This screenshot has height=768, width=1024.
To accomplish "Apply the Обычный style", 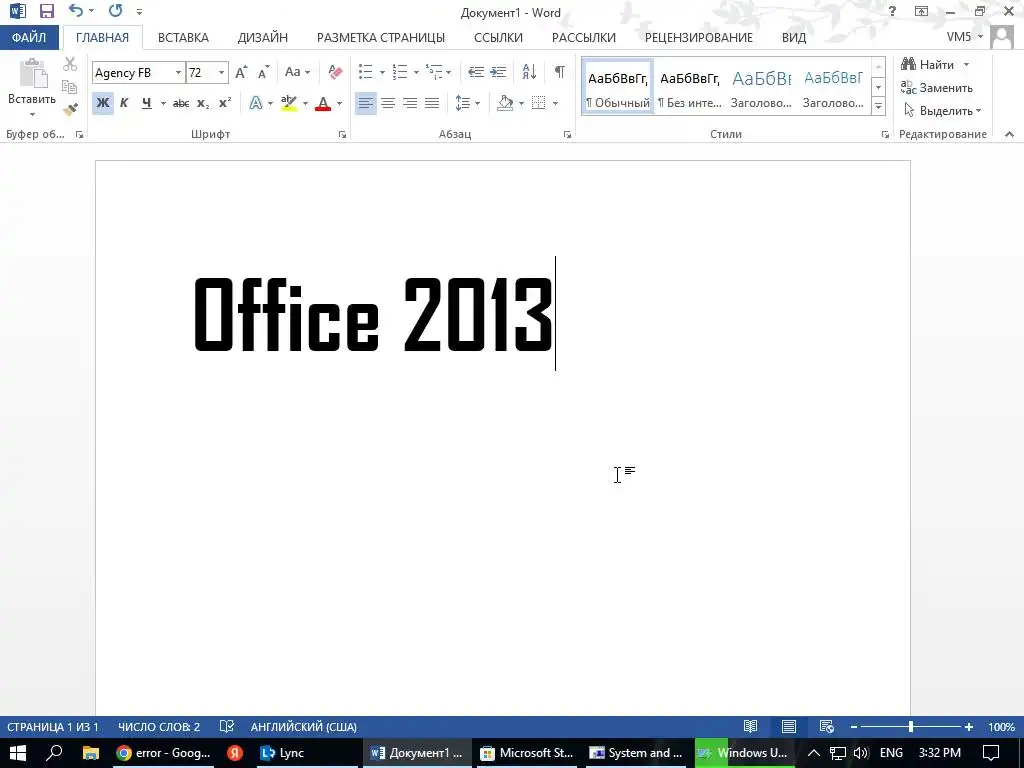I will pos(618,87).
